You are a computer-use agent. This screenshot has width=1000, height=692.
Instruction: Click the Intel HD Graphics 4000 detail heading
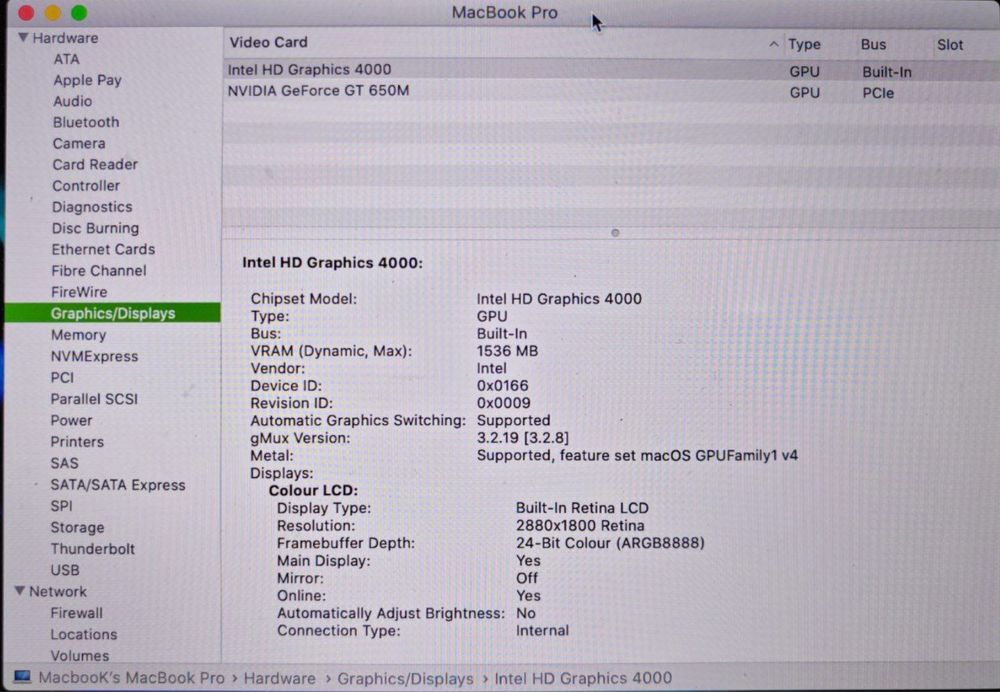click(332, 263)
